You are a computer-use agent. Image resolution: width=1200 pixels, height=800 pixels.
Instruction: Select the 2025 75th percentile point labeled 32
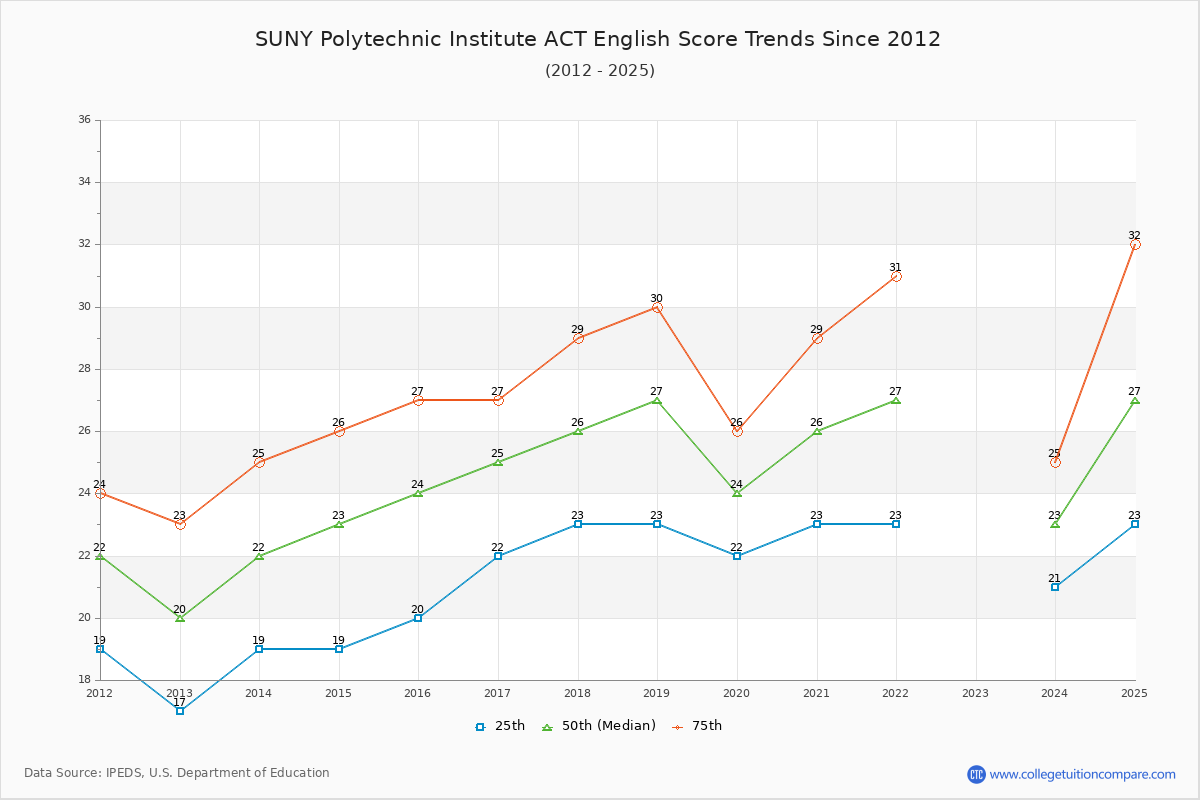coord(1135,245)
